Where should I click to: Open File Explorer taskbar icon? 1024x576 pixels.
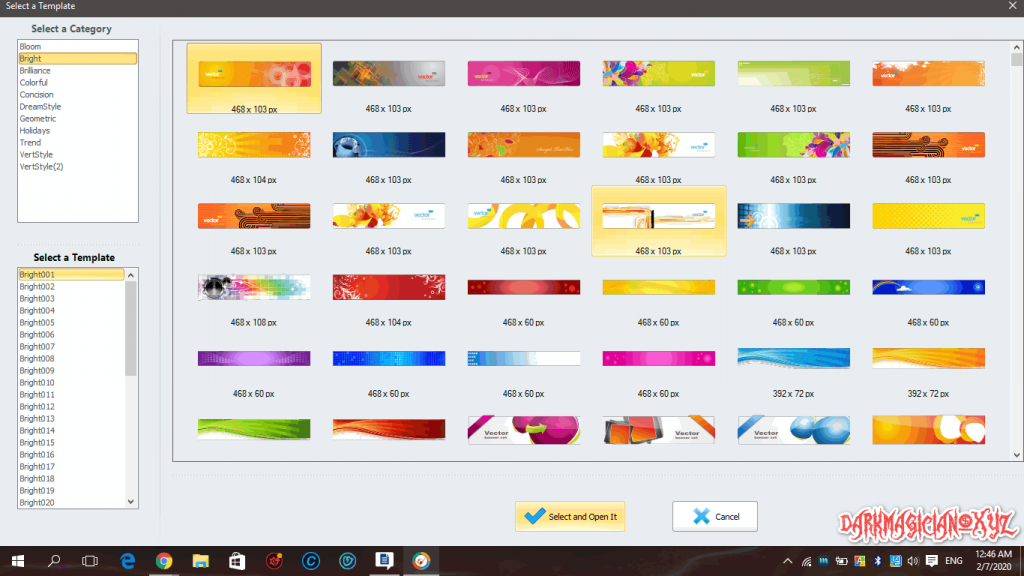point(200,561)
